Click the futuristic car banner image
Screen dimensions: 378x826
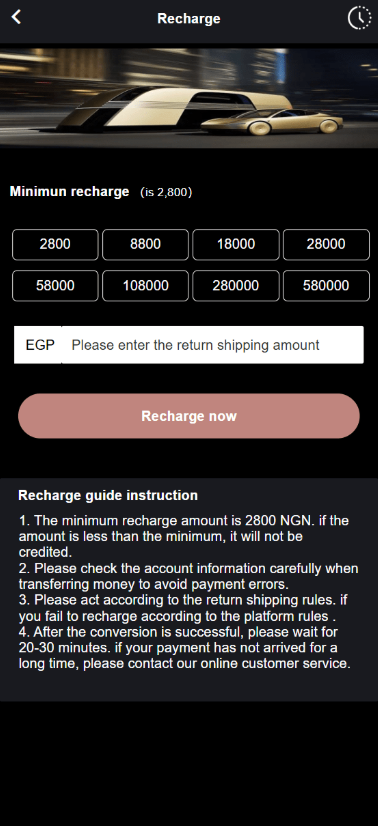[189, 98]
